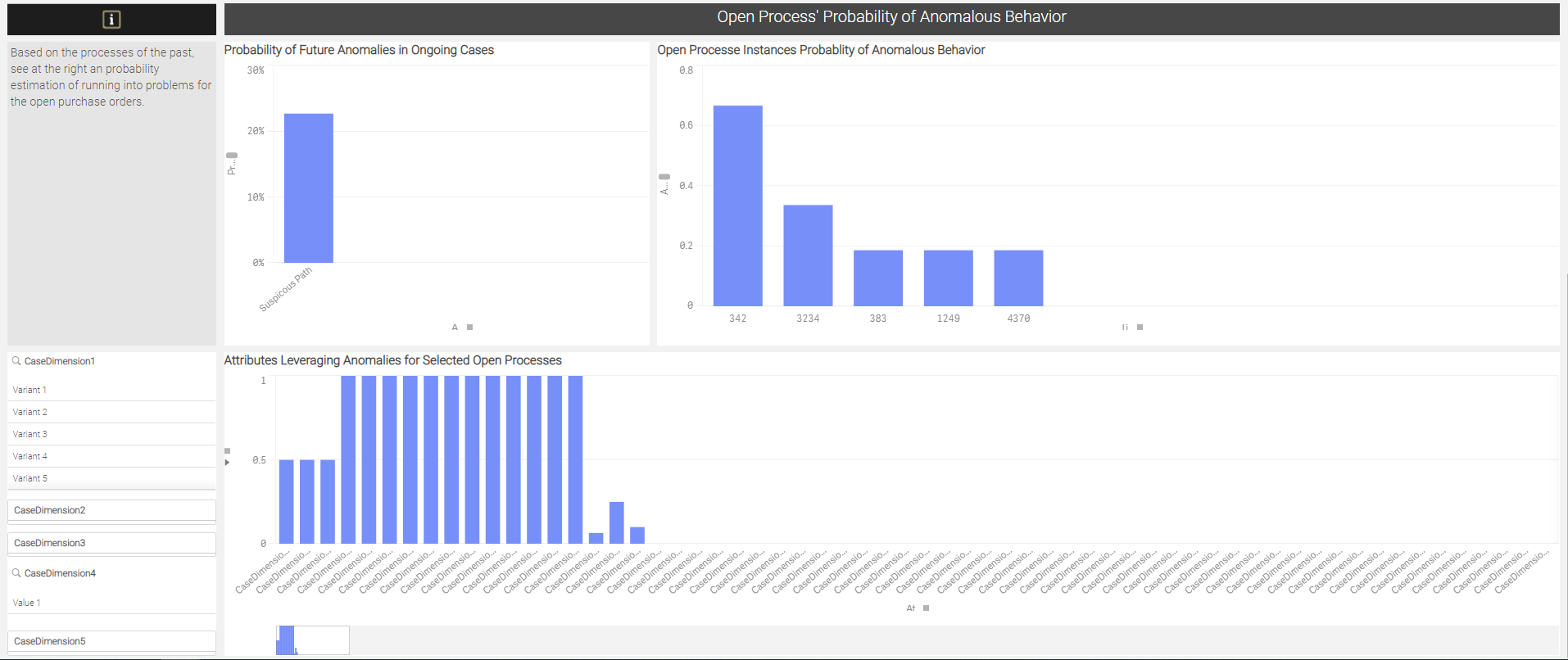Open search via the CaseDimension4 magnifier icon
The width and height of the screenshot is (1568, 660).
point(16,573)
